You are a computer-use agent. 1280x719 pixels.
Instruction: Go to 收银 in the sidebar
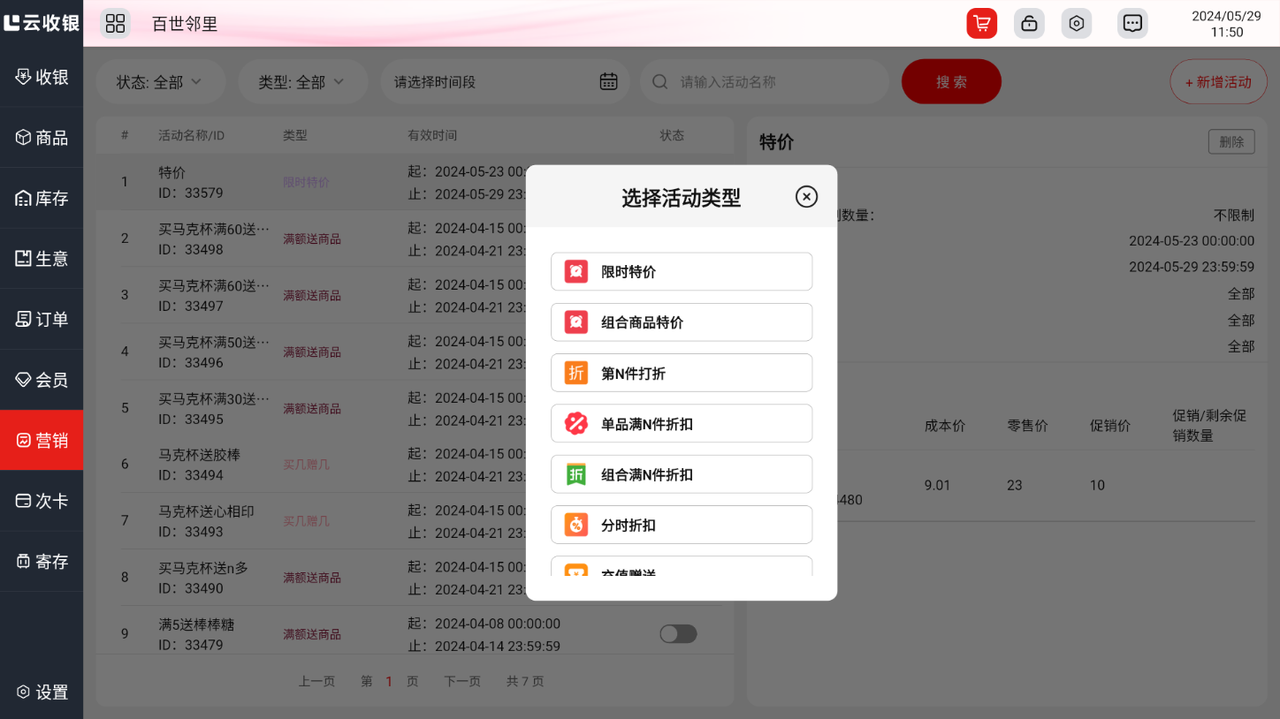click(x=42, y=78)
